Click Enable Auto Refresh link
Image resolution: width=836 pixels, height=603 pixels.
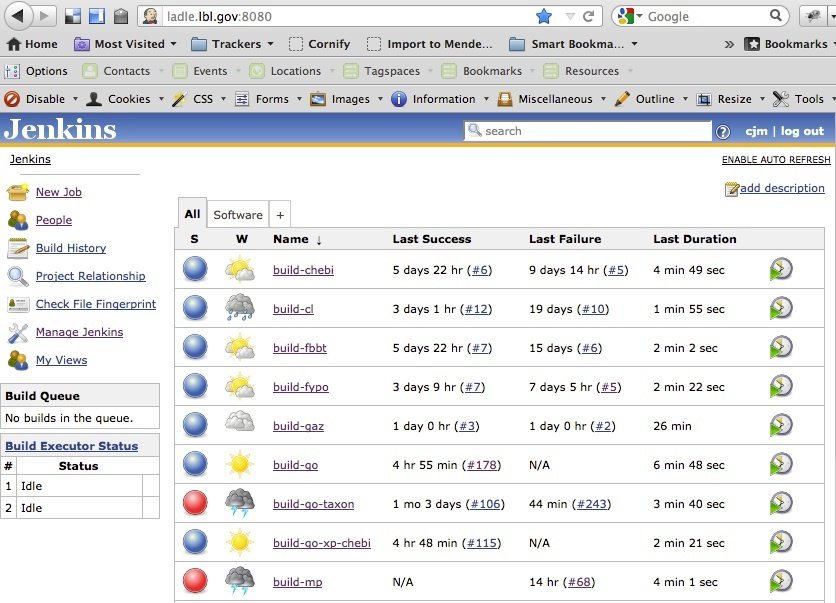pyautogui.click(x=776, y=159)
